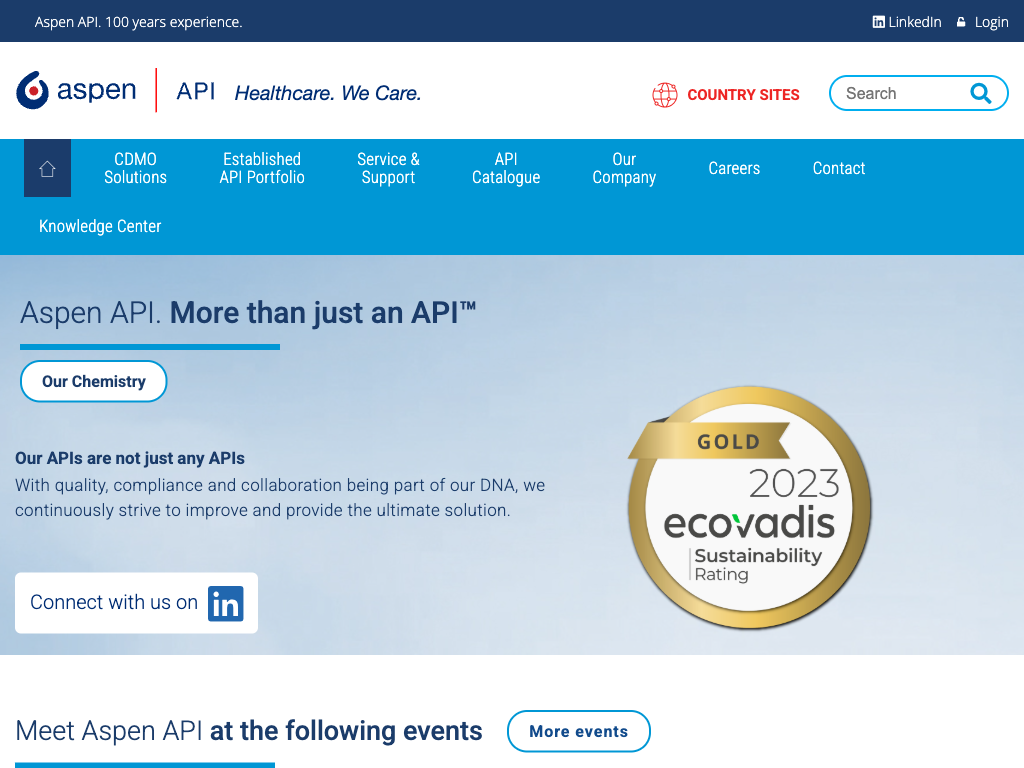The height and width of the screenshot is (768, 1024).
Task: Open the Our Company menu
Action: tap(624, 168)
